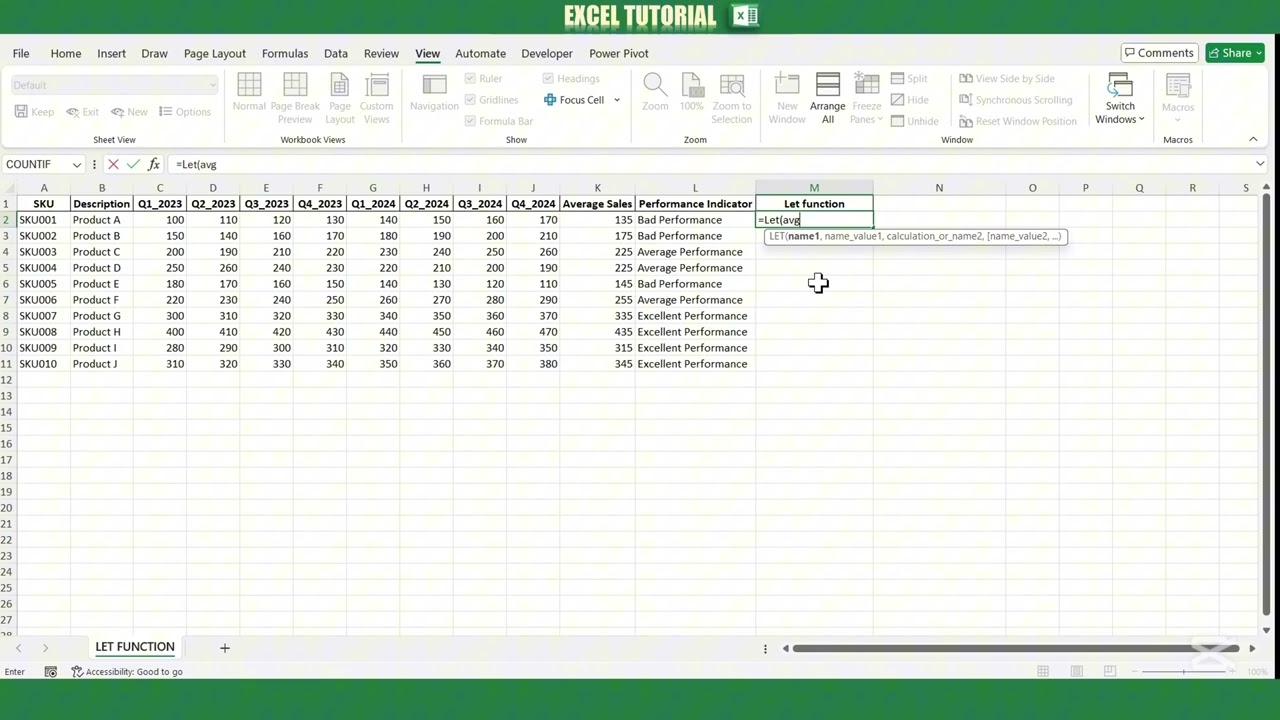Open the File menu
This screenshot has width=1280, height=720.
pyautogui.click(x=21, y=53)
